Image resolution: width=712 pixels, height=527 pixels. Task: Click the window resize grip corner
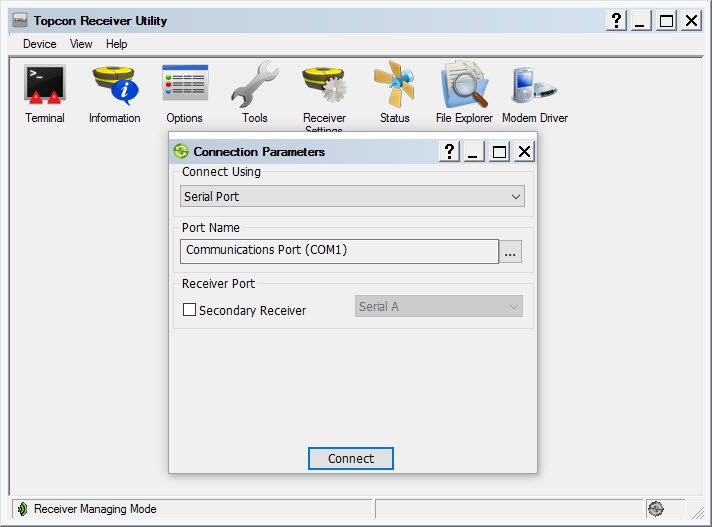click(697, 512)
